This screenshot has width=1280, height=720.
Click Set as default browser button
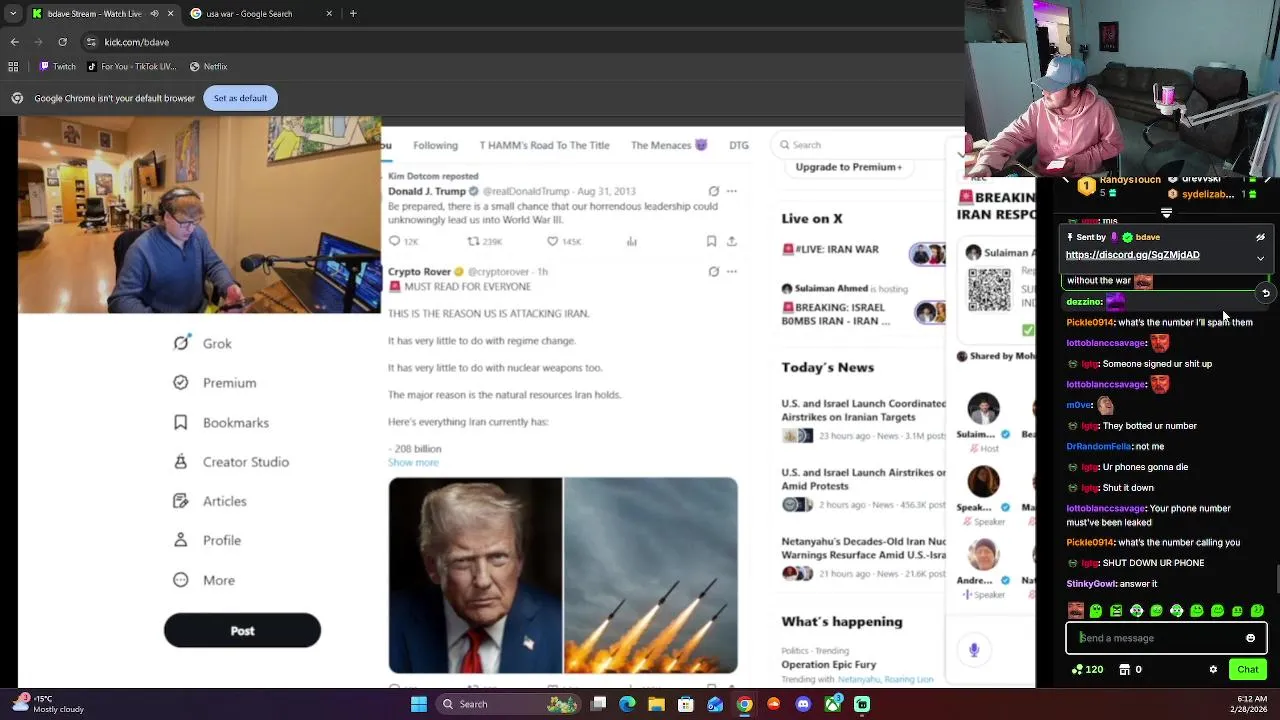click(x=240, y=98)
